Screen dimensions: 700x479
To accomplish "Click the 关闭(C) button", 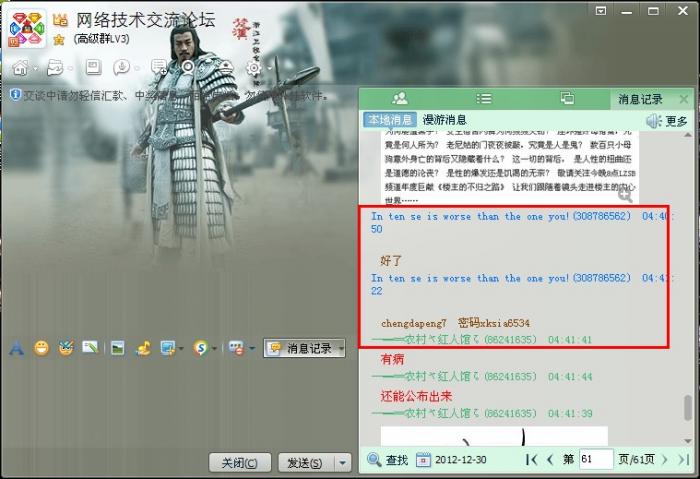I will tap(240, 463).
